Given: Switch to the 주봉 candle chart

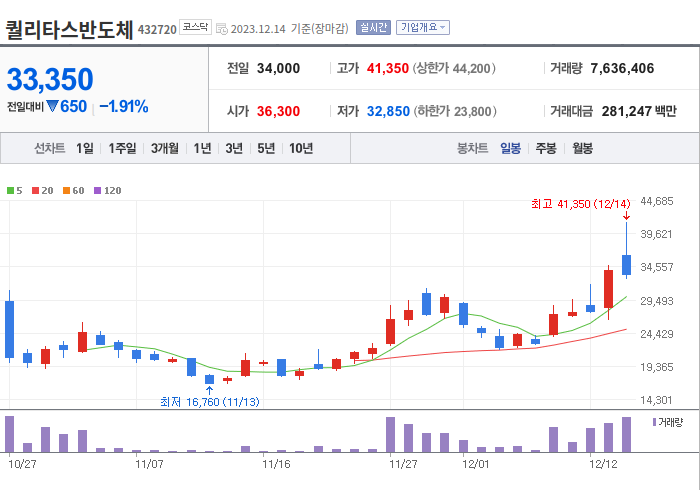Looking at the screenshot, I should [546, 148].
